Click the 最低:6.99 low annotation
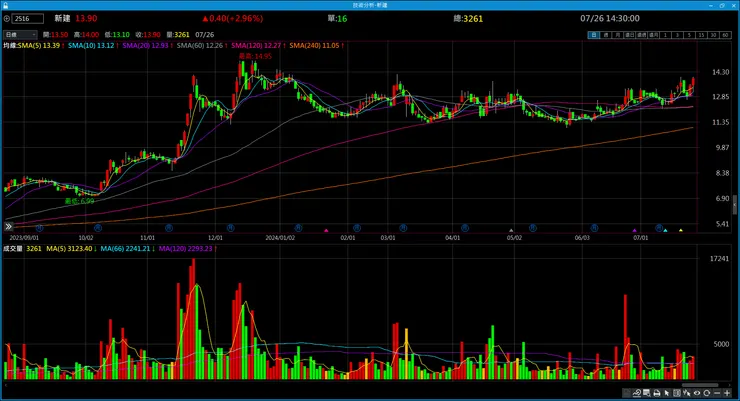The height and width of the screenshot is (401, 740). click(x=79, y=201)
